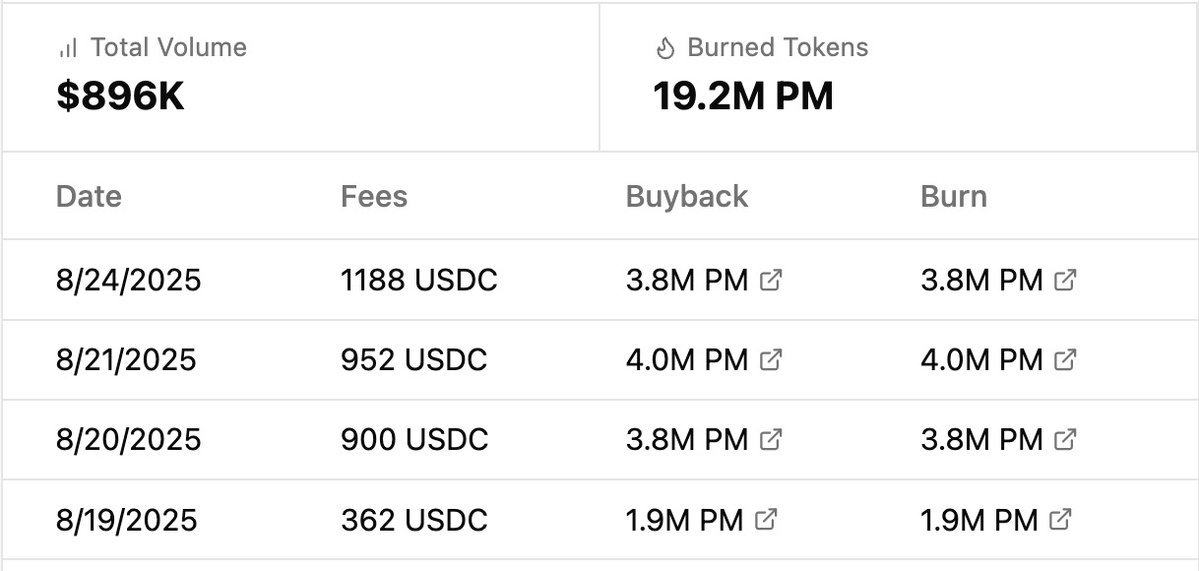
Task: Click the Date column header
Action: click(x=89, y=196)
